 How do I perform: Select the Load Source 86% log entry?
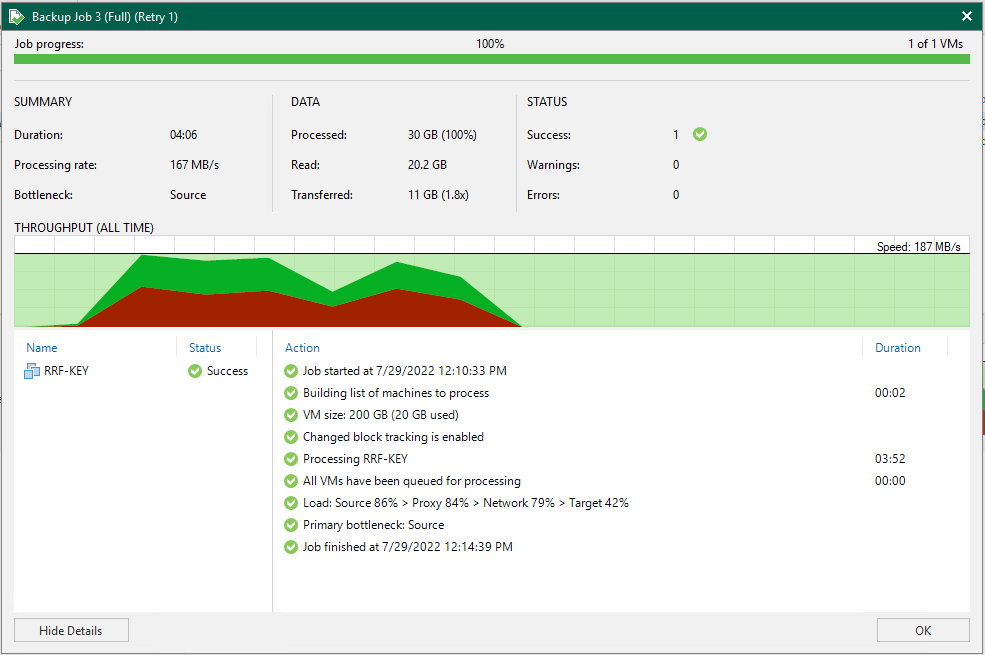(465, 503)
